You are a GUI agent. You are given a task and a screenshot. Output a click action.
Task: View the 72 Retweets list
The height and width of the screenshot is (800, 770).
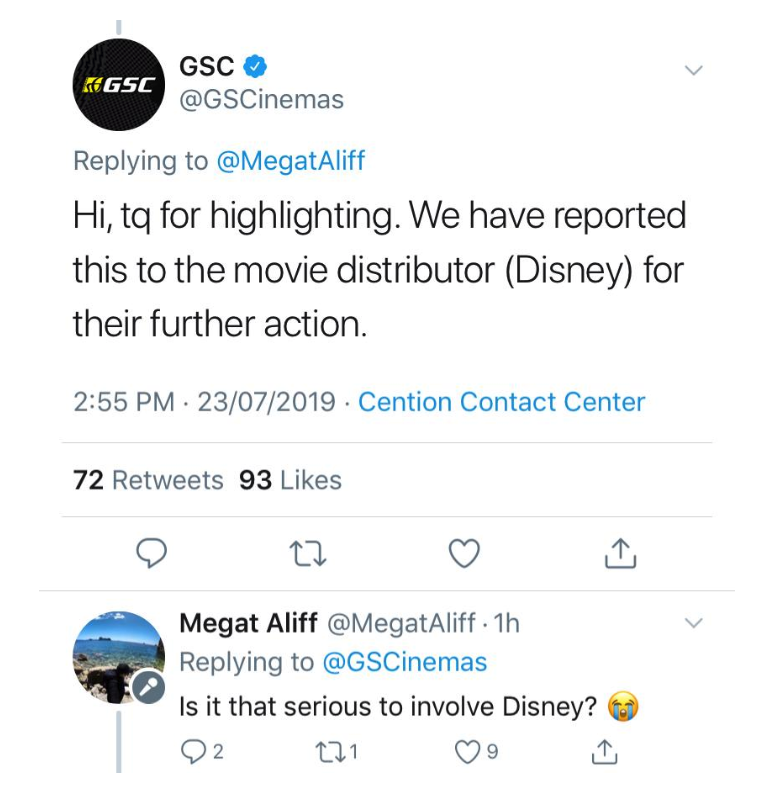[x=148, y=480]
